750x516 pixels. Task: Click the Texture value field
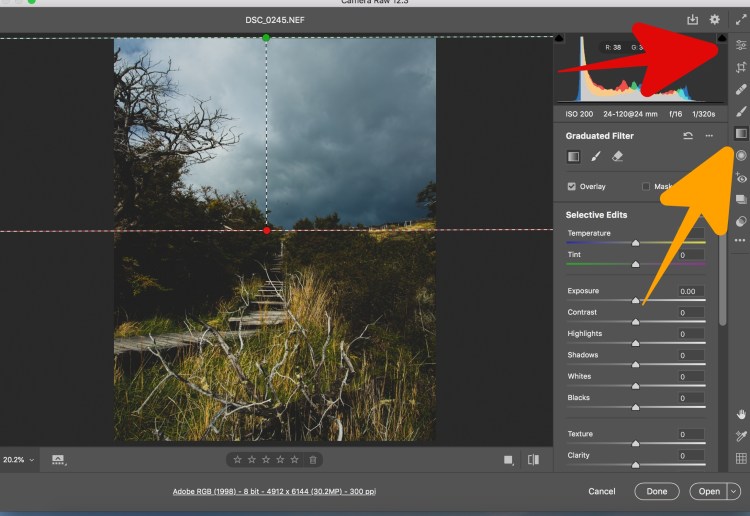690,434
